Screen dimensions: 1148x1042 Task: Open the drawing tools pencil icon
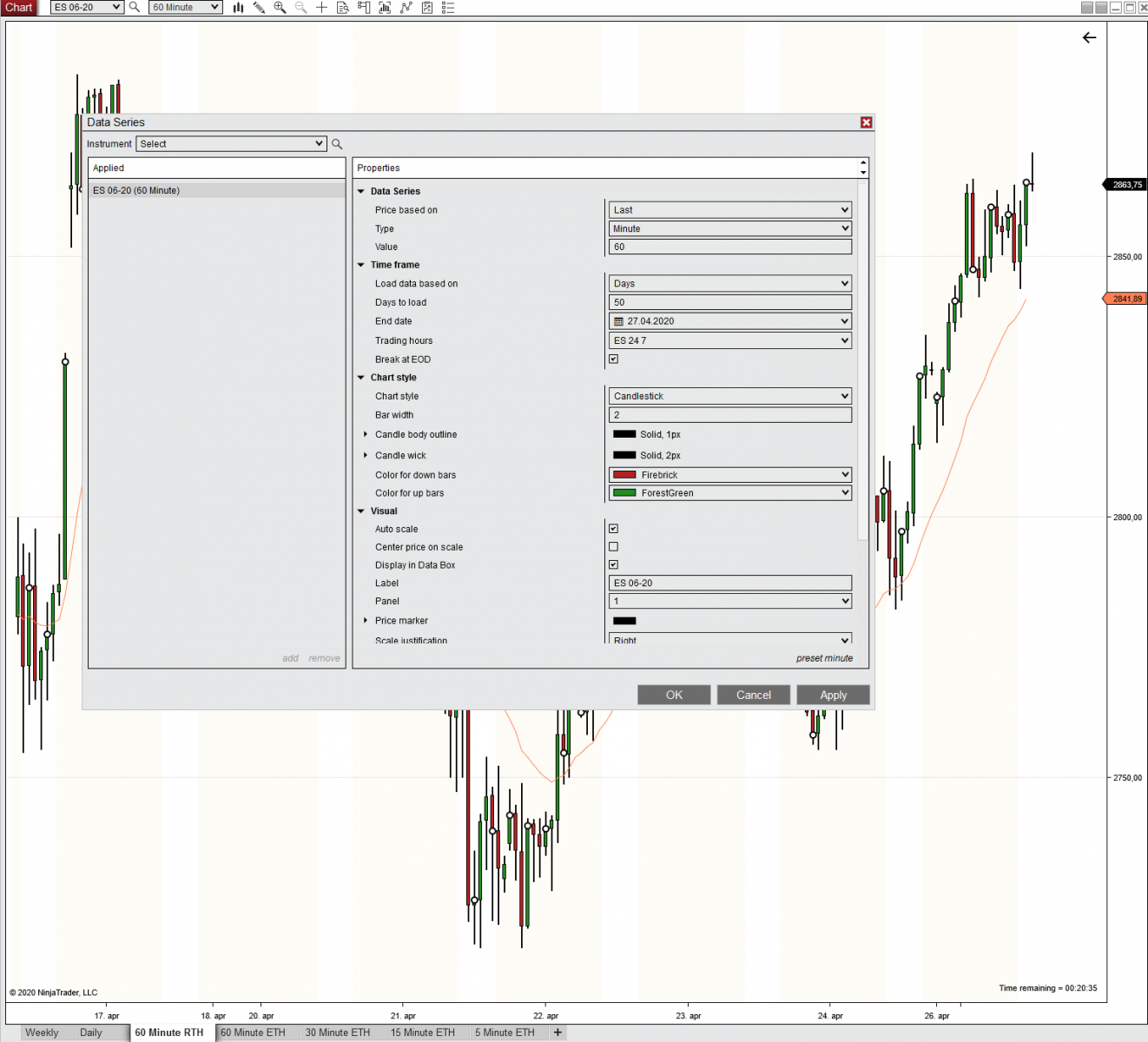coord(259,7)
